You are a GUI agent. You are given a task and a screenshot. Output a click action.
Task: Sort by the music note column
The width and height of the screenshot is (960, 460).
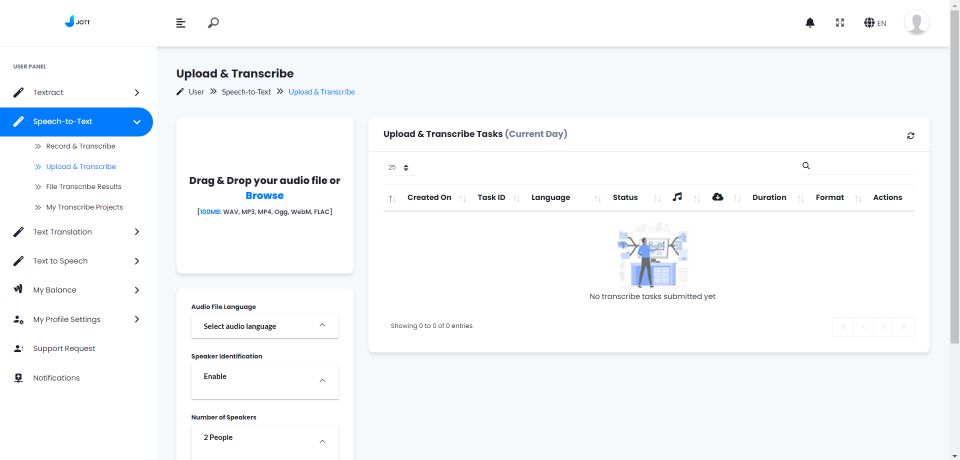(677, 197)
